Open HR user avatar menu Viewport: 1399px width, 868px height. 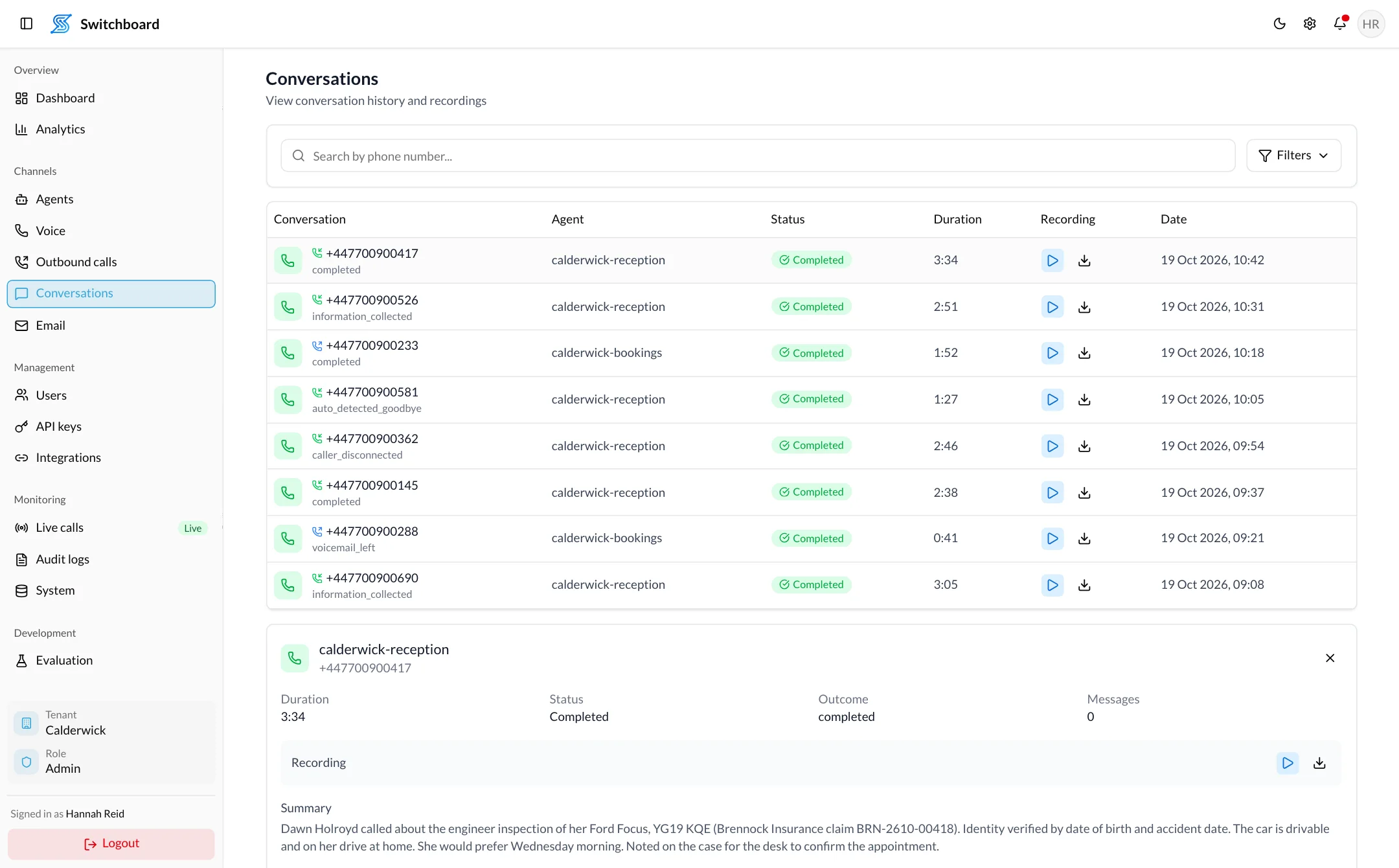[x=1371, y=24]
